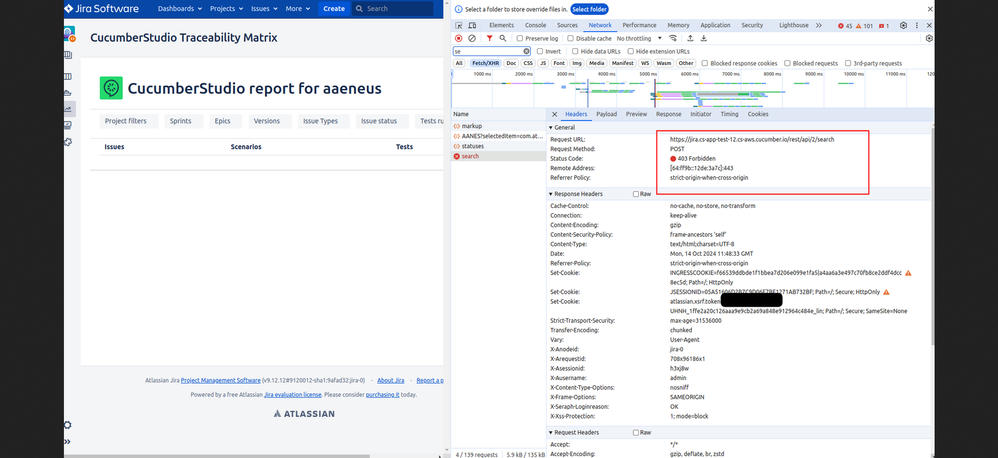998x458 pixels.
Task: Select the failed search request row
Action: (498, 156)
